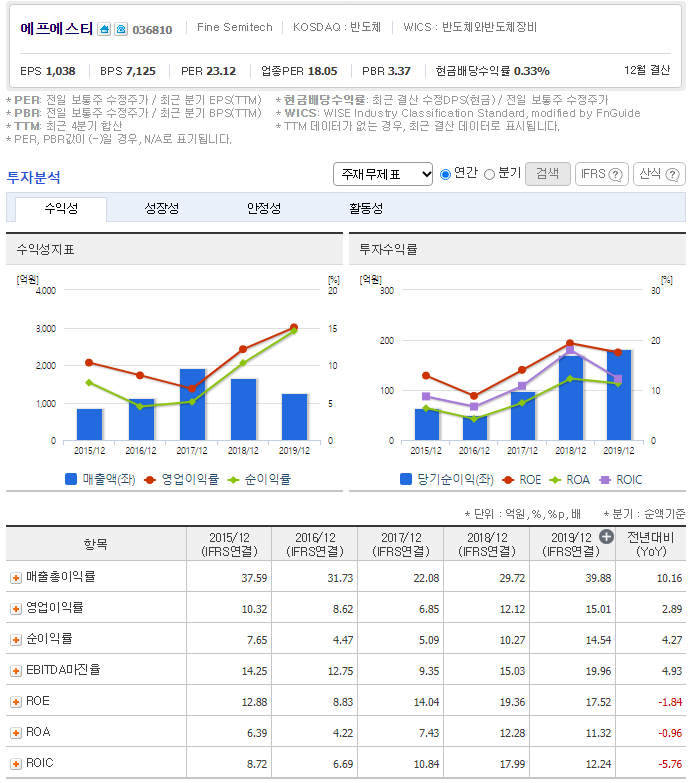The height and width of the screenshot is (783, 689).
Task: Switch to the 수익성 tab
Action: coord(61,209)
